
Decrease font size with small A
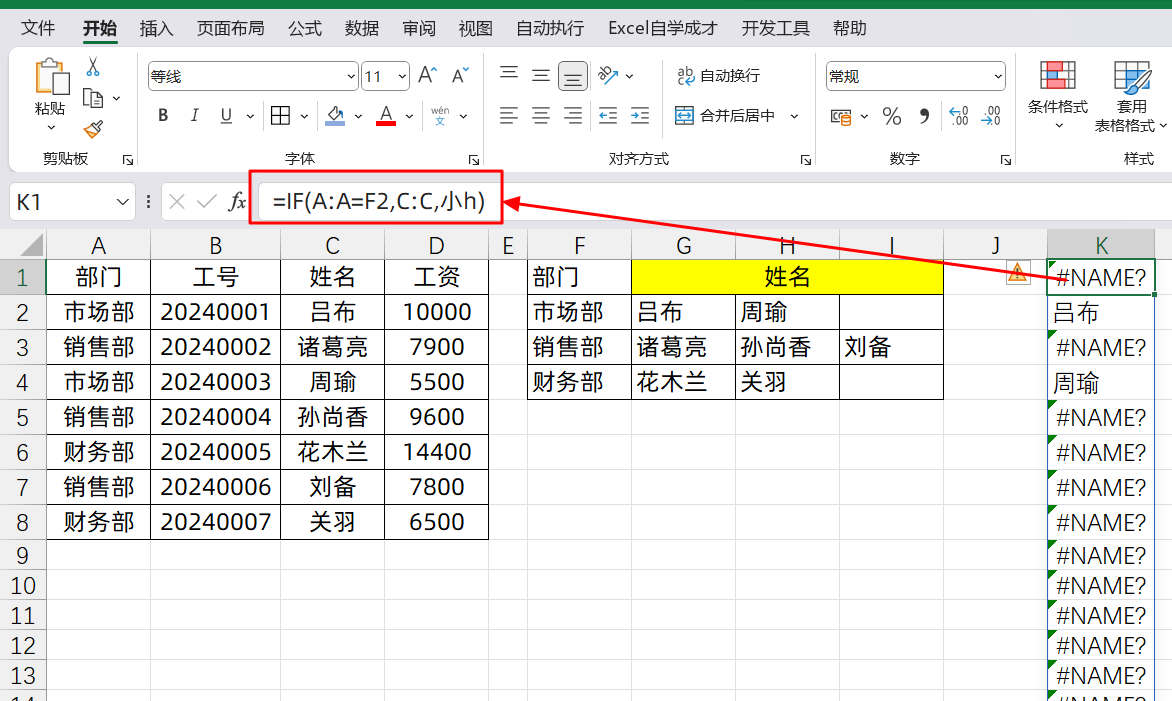pyautogui.click(x=460, y=75)
